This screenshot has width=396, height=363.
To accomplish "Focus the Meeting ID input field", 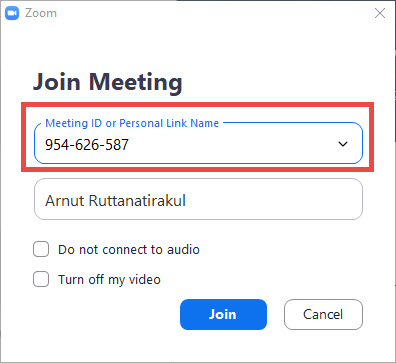I will (198, 143).
